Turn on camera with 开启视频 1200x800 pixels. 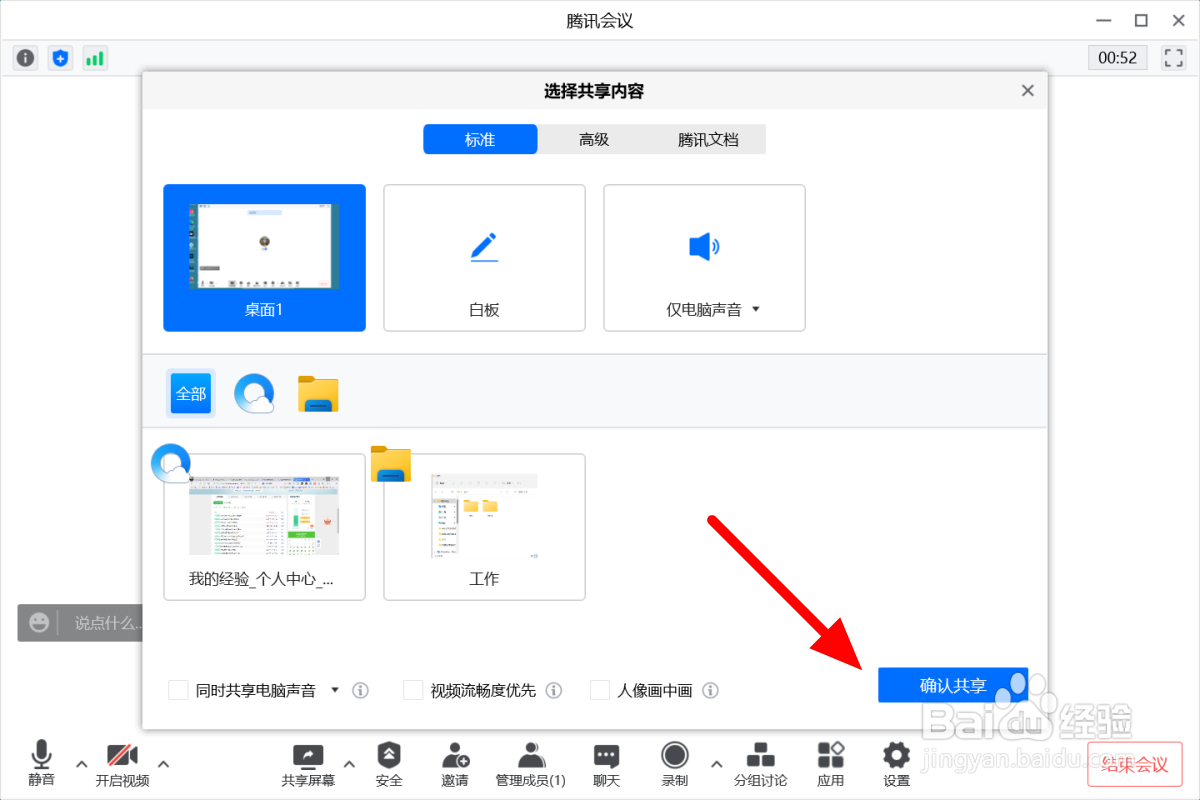point(122,765)
